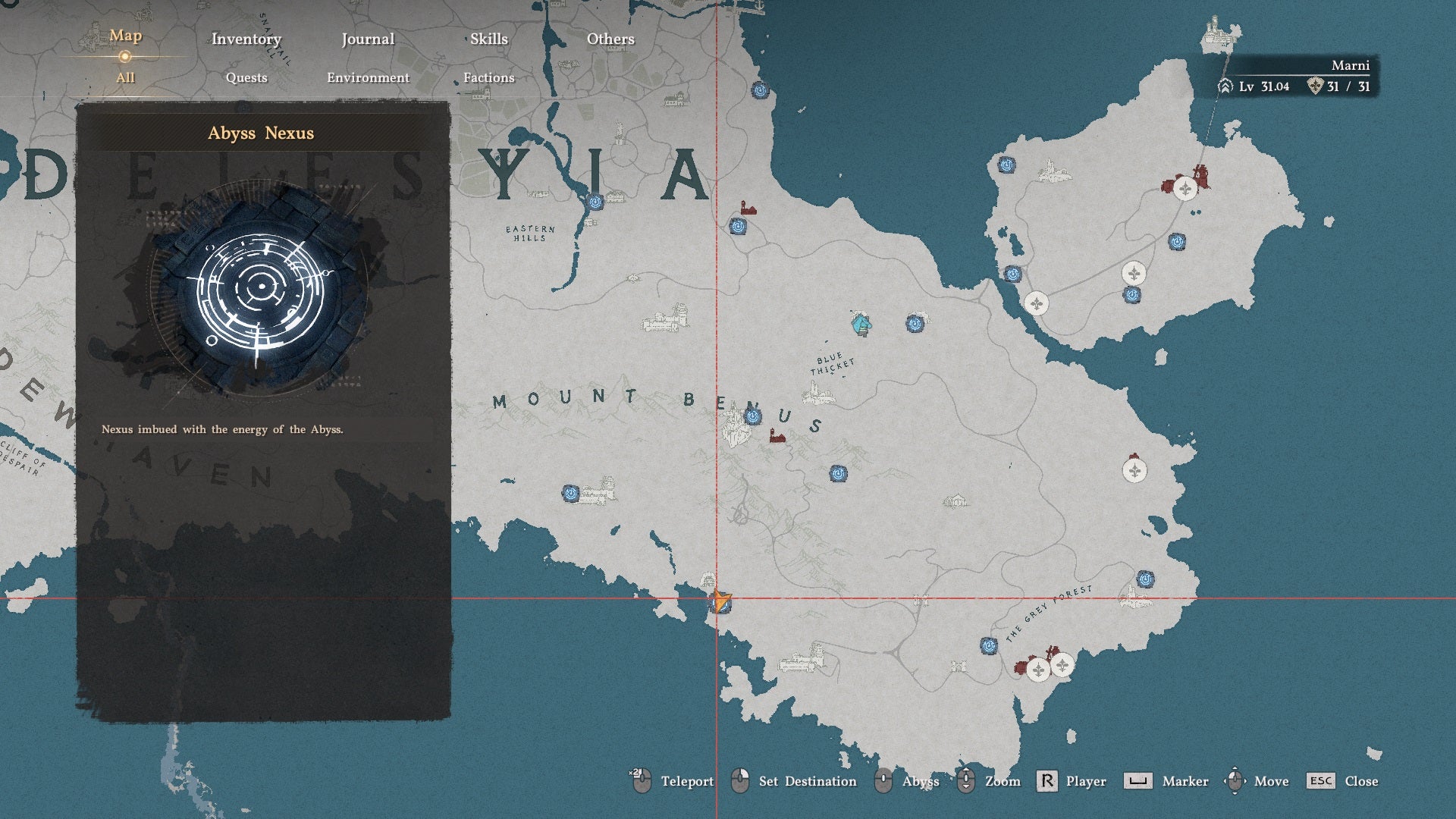
Task: Switch to the Journal tab
Action: 368,39
